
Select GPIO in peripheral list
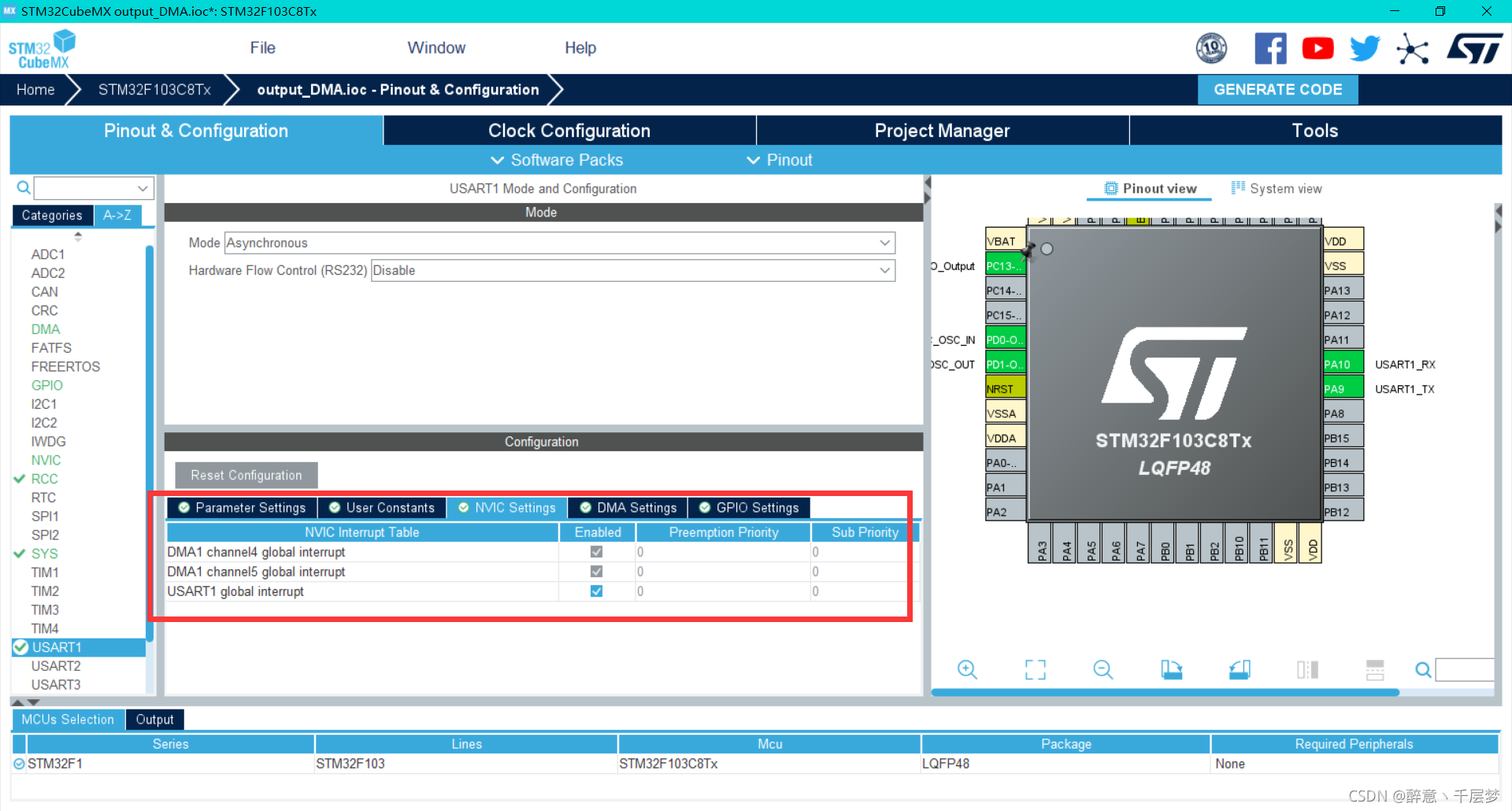pos(47,385)
